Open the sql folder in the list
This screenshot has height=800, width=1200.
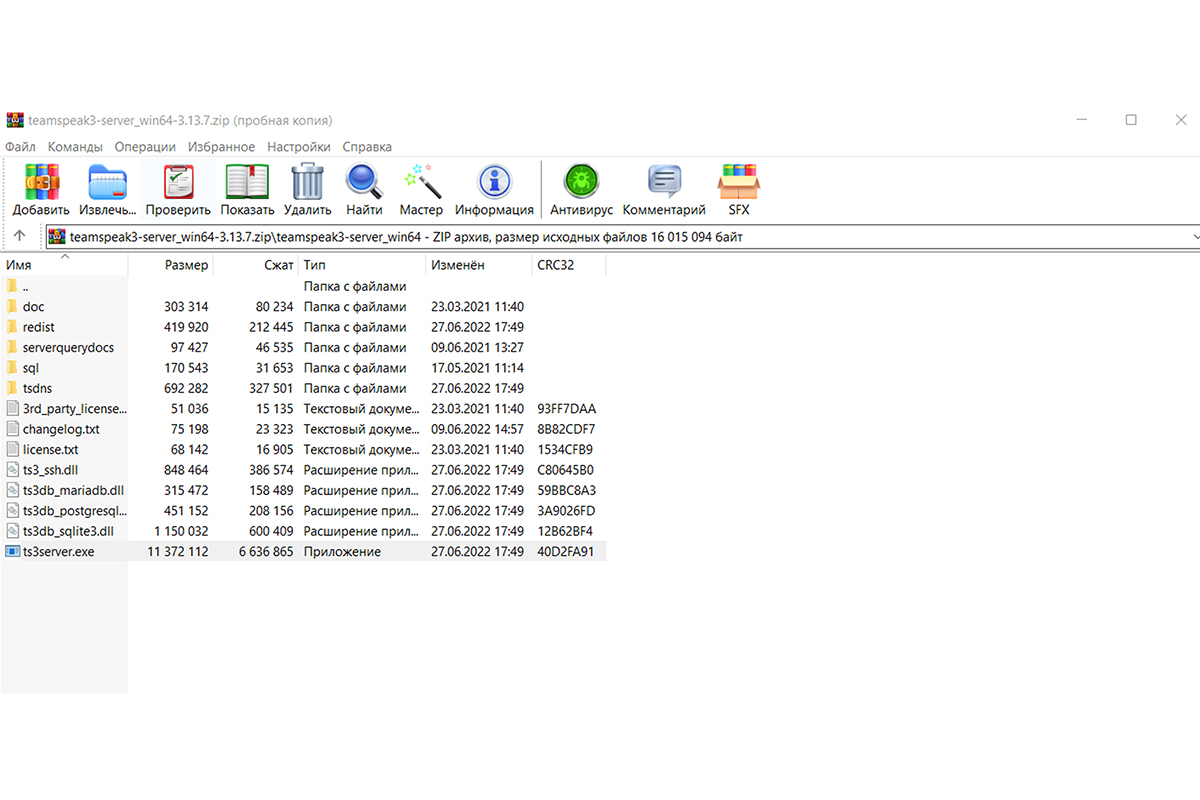click(x=30, y=367)
